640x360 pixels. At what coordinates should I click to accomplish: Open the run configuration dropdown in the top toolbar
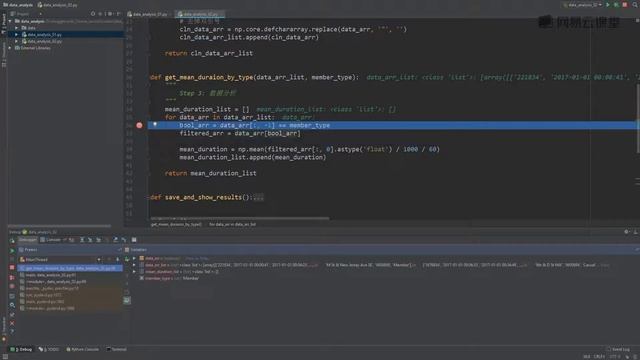583,5
